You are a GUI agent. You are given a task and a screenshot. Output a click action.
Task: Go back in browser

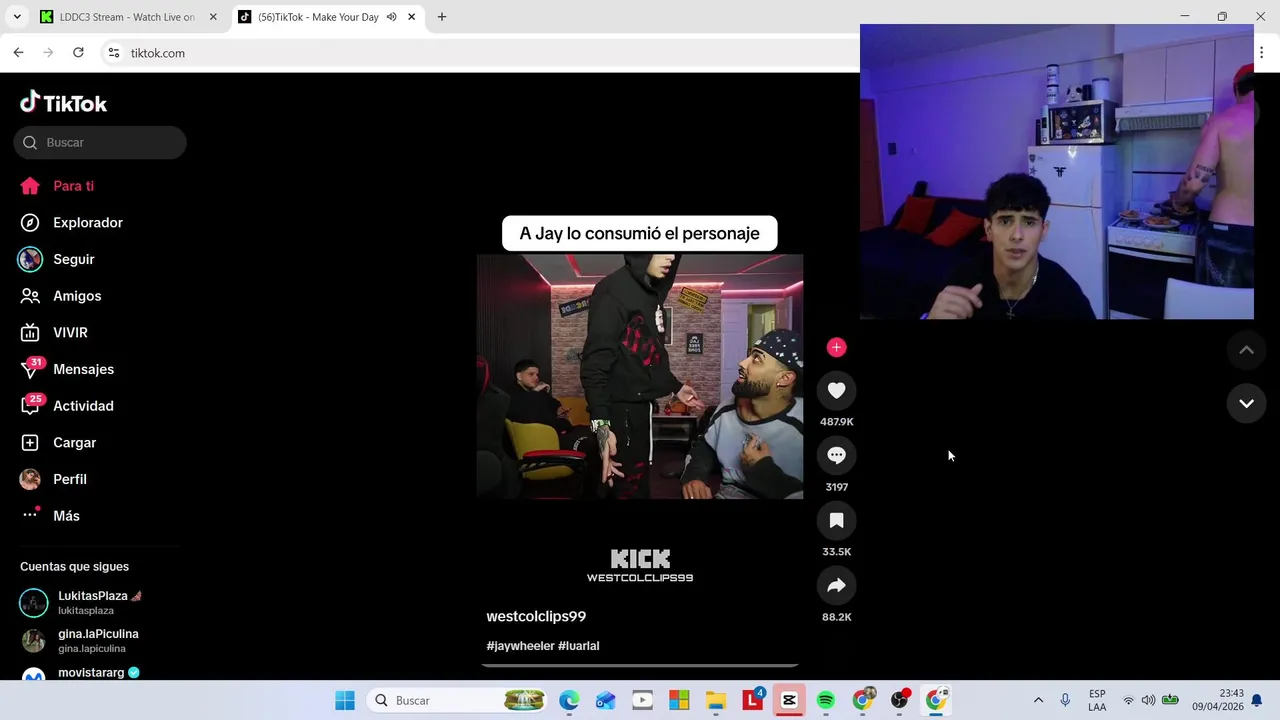coord(18,53)
